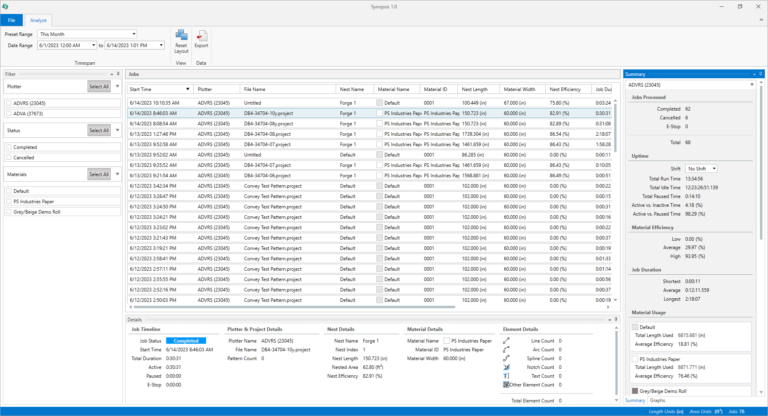Check the ADVA (37673) plotter filter
Viewport: 768px width, 416px height.
click(x=9, y=114)
